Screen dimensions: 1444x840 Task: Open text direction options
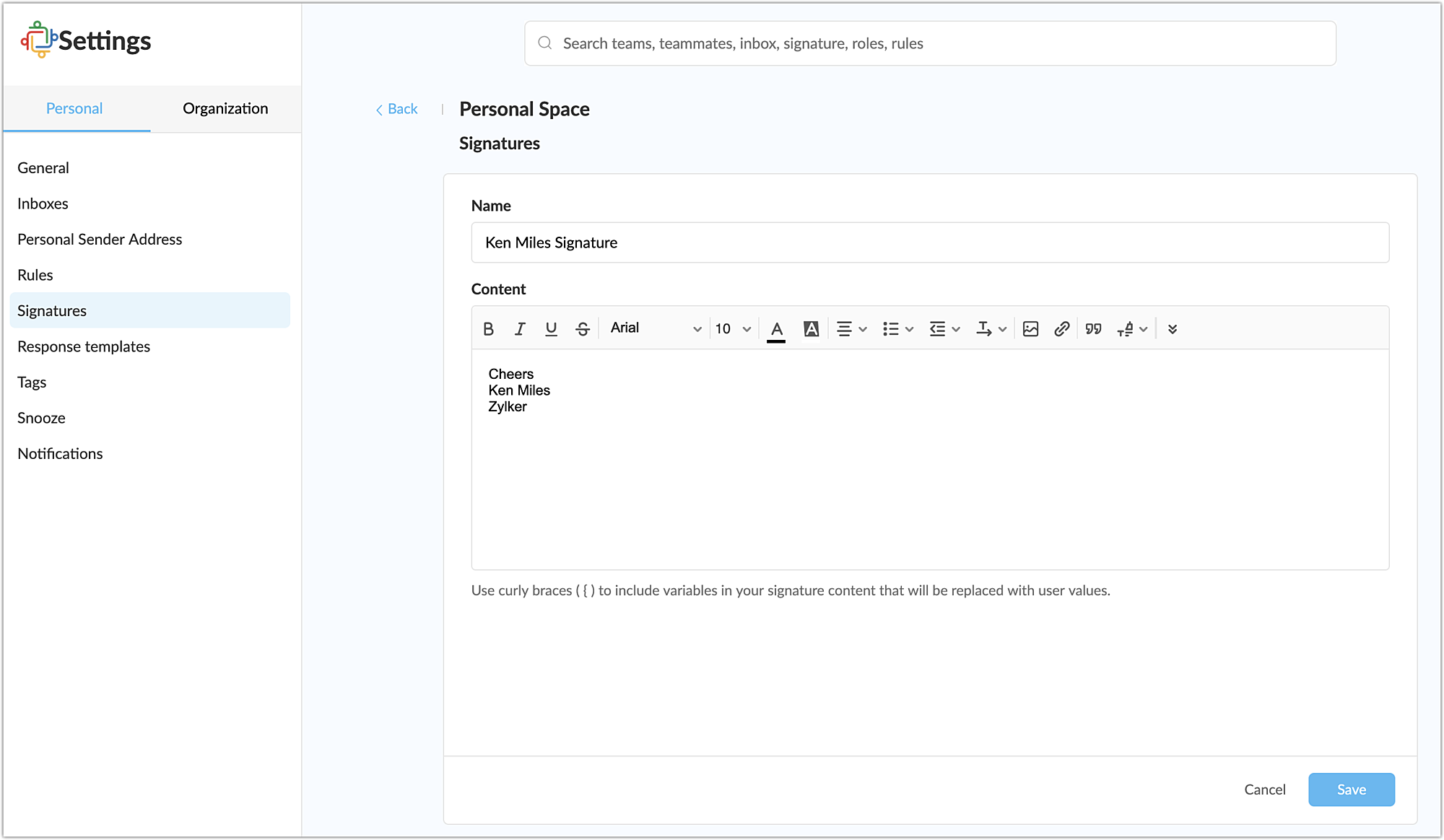pos(991,329)
